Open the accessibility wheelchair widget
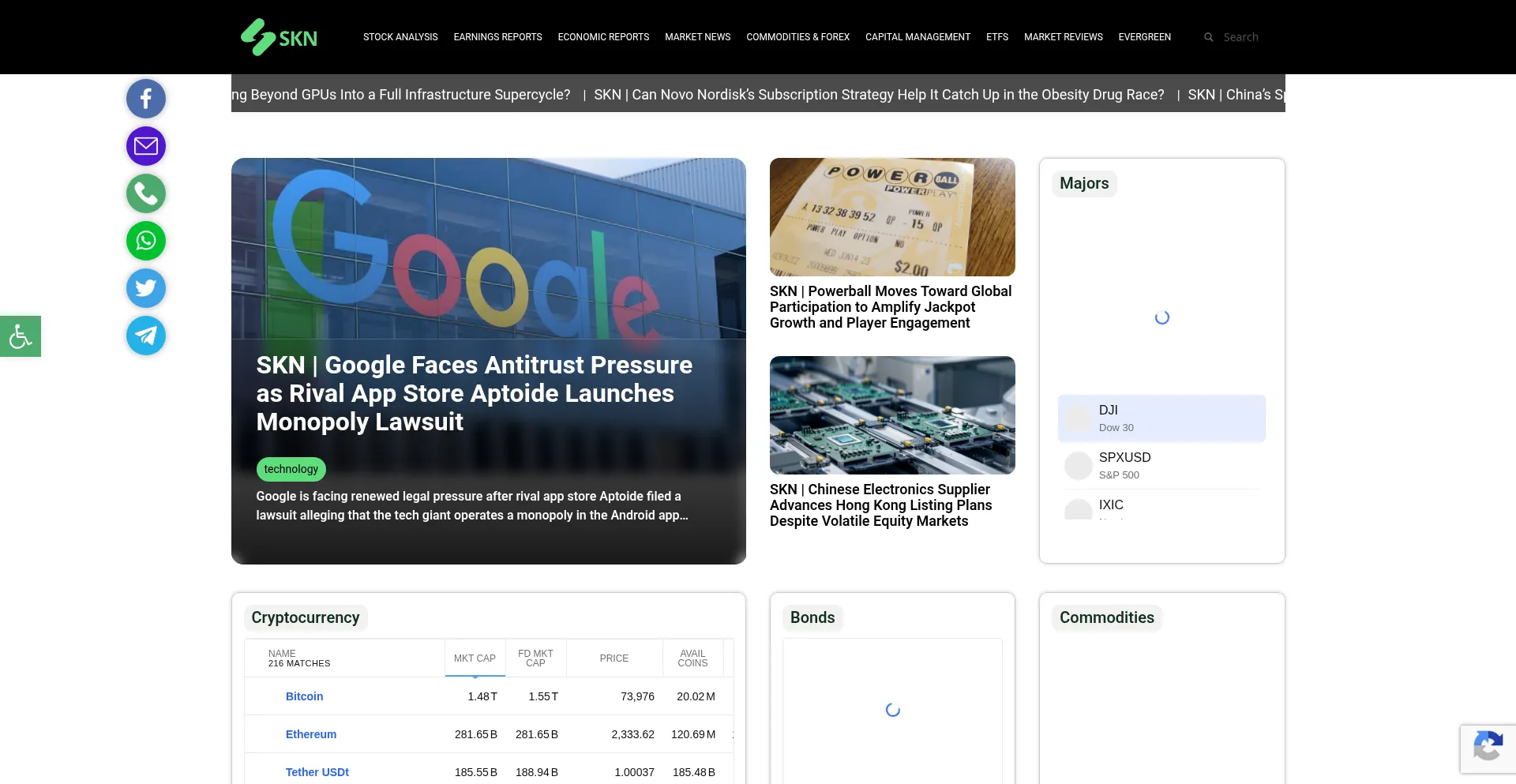This screenshot has width=1516, height=784. point(21,336)
